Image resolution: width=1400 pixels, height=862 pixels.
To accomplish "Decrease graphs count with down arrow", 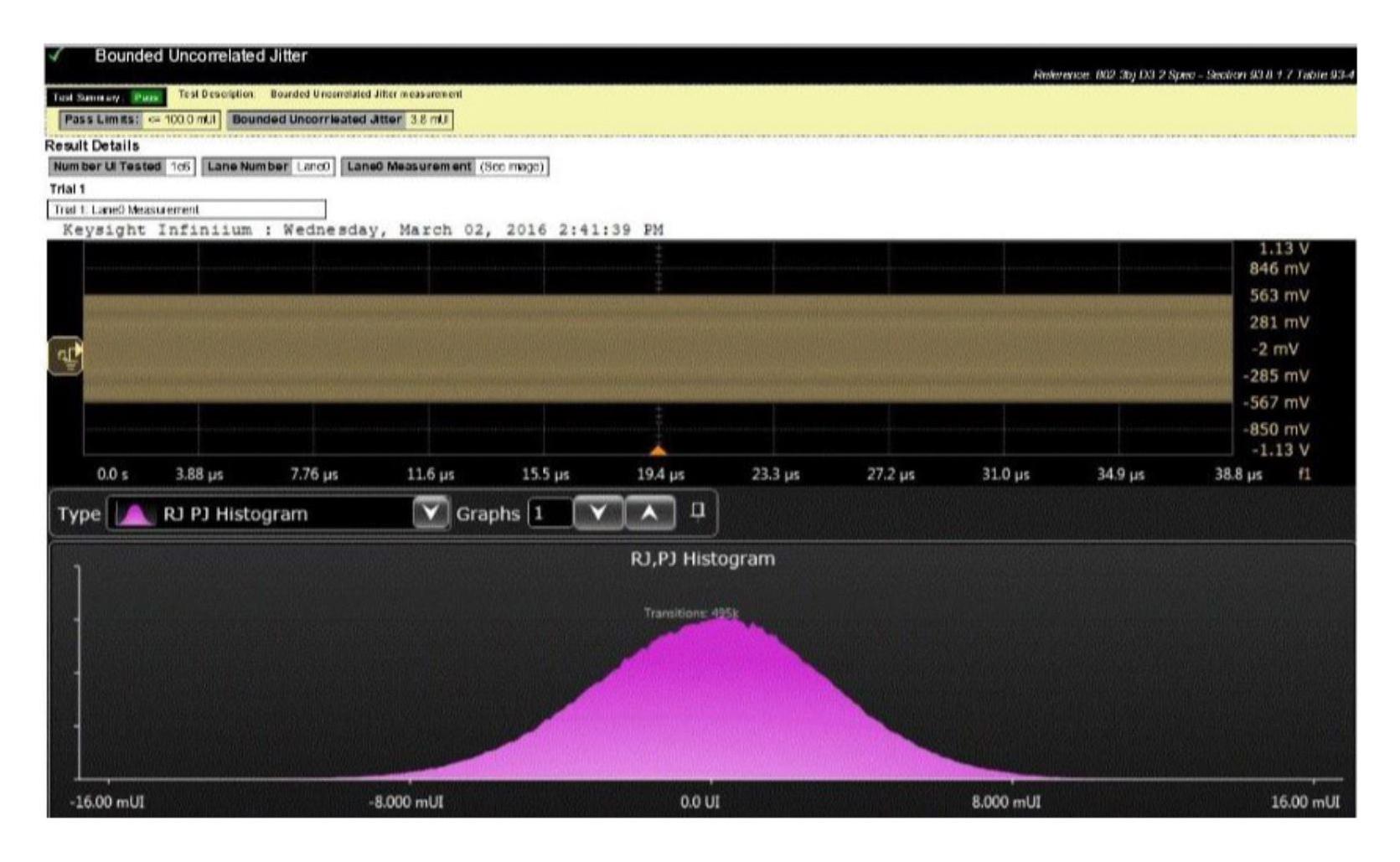I will tap(598, 513).
